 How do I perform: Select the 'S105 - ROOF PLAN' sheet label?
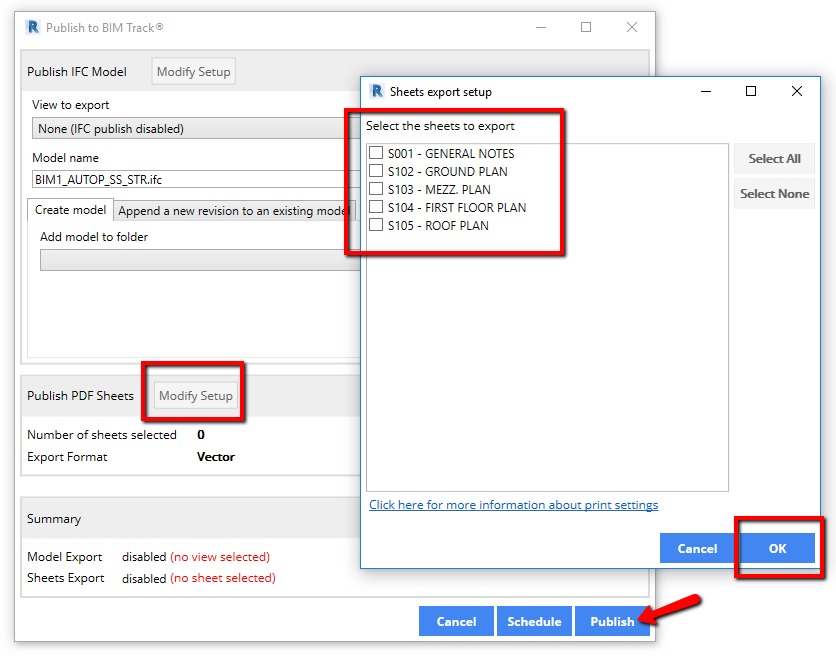[438, 226]
